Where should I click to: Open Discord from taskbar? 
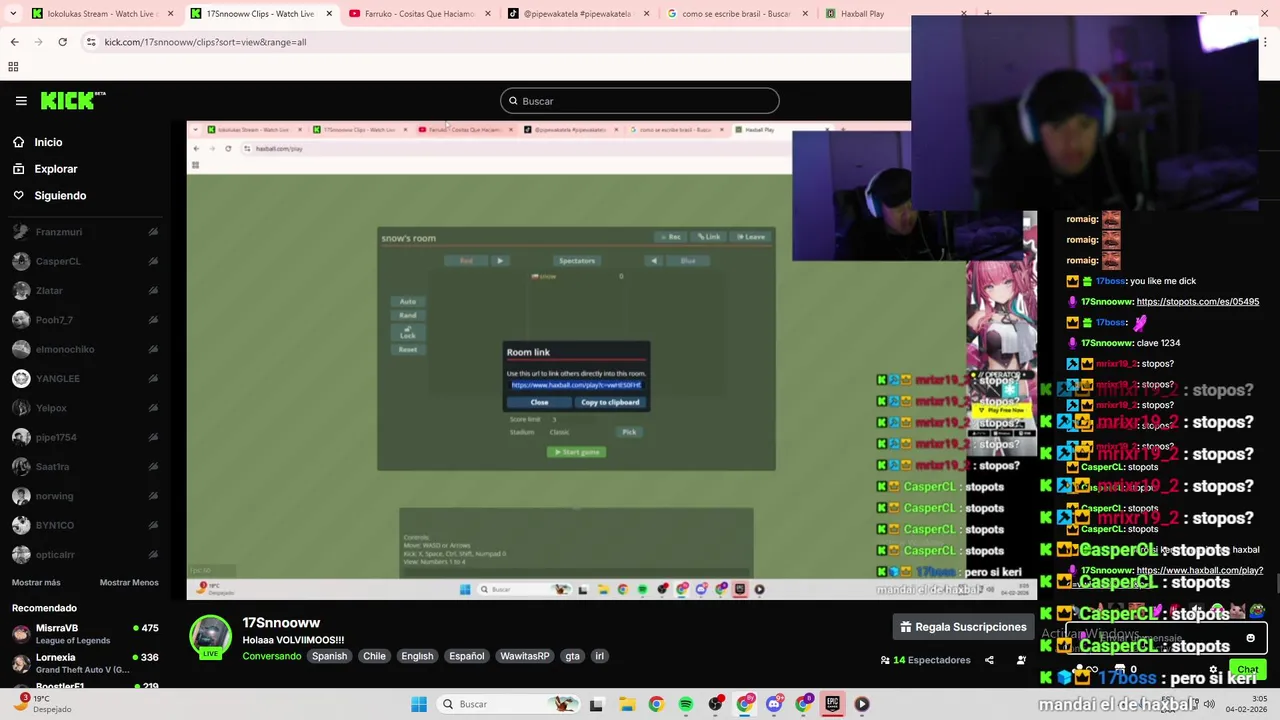click(774, 704)
